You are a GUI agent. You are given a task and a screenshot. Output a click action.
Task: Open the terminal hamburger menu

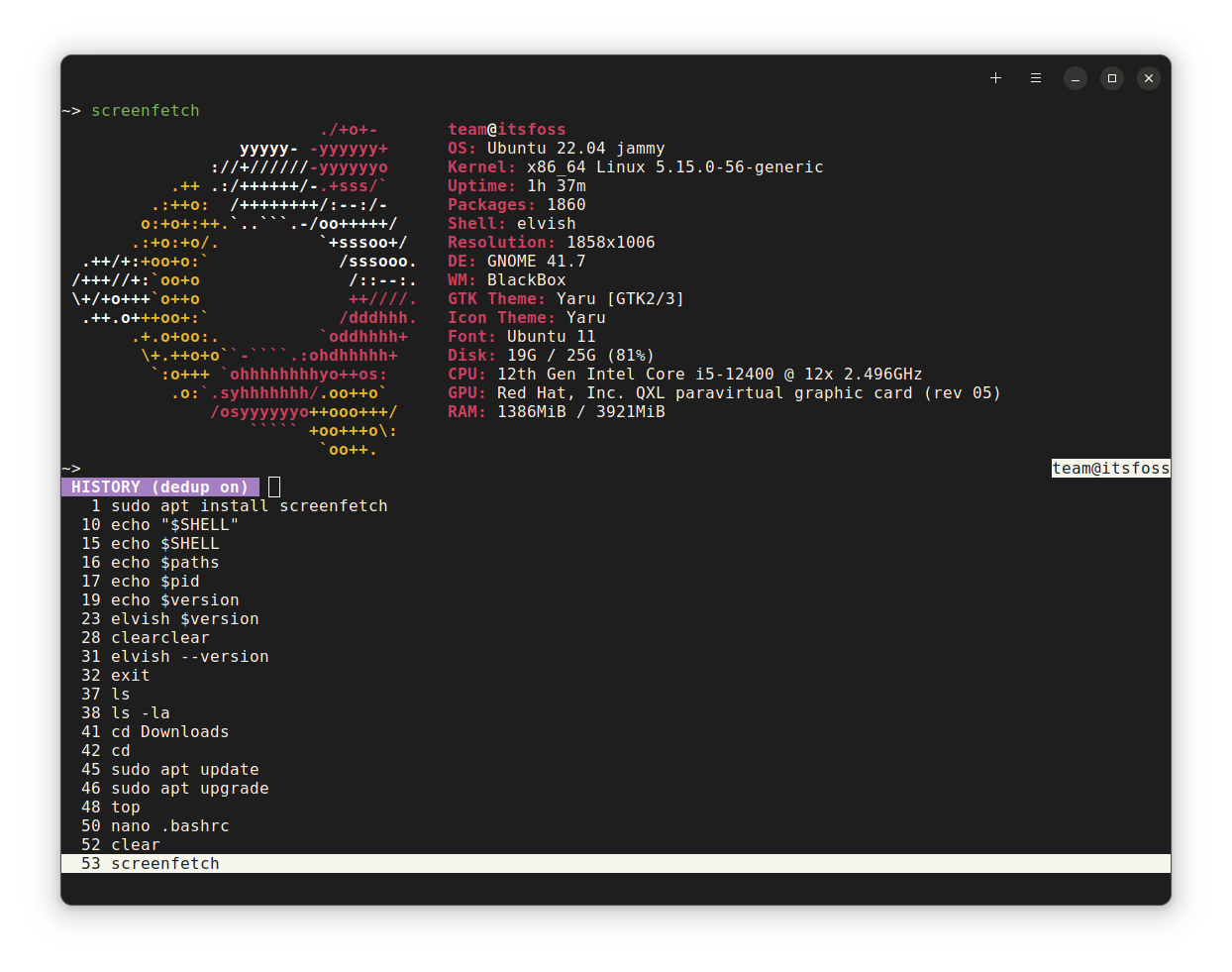pyautogui.click(x=1035, y=77)
